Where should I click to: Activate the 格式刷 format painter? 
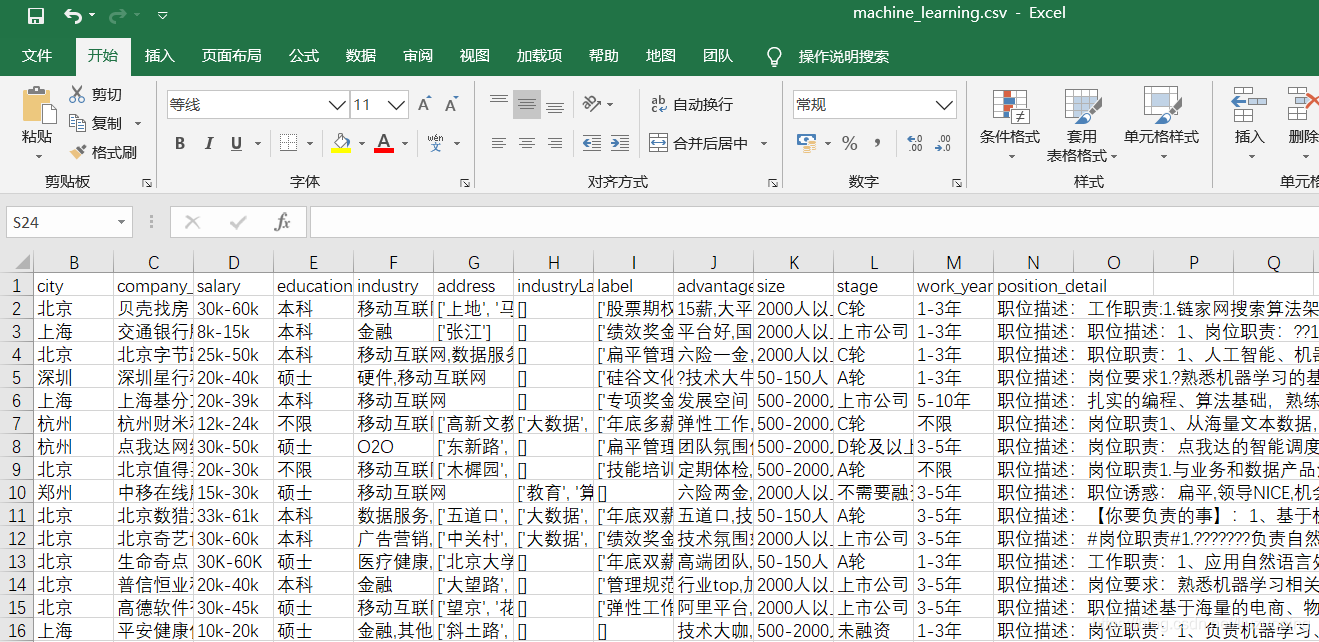coord(102,152)
